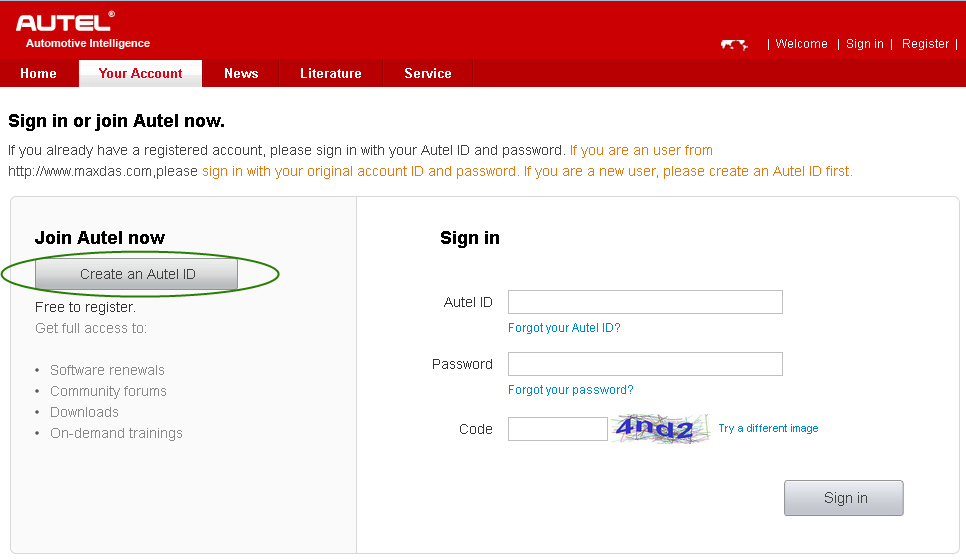Image resolution: width=966 pixels, height=560 pixels.
Task: Click the 'Free to register.' text
Action: [86, 307]
